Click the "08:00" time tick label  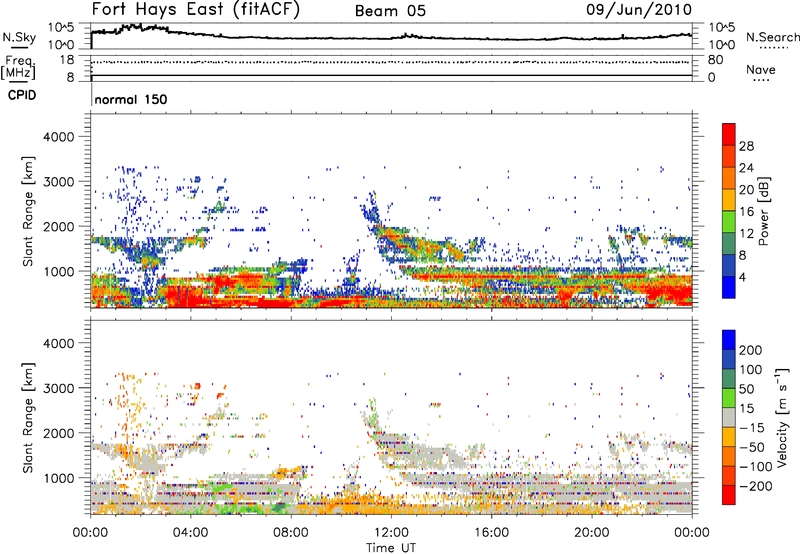pos(291,533)
